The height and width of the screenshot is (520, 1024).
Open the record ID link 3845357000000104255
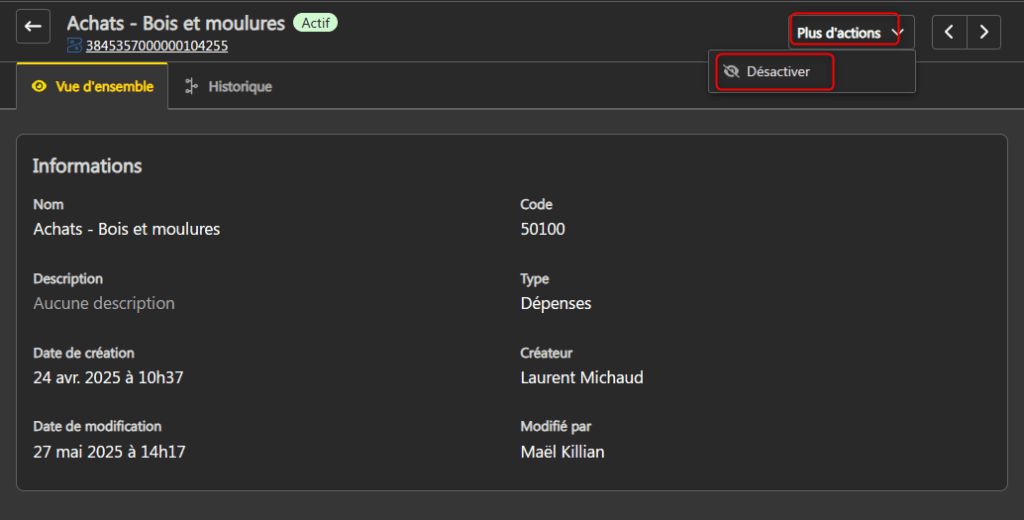click(x=156, y=45)
